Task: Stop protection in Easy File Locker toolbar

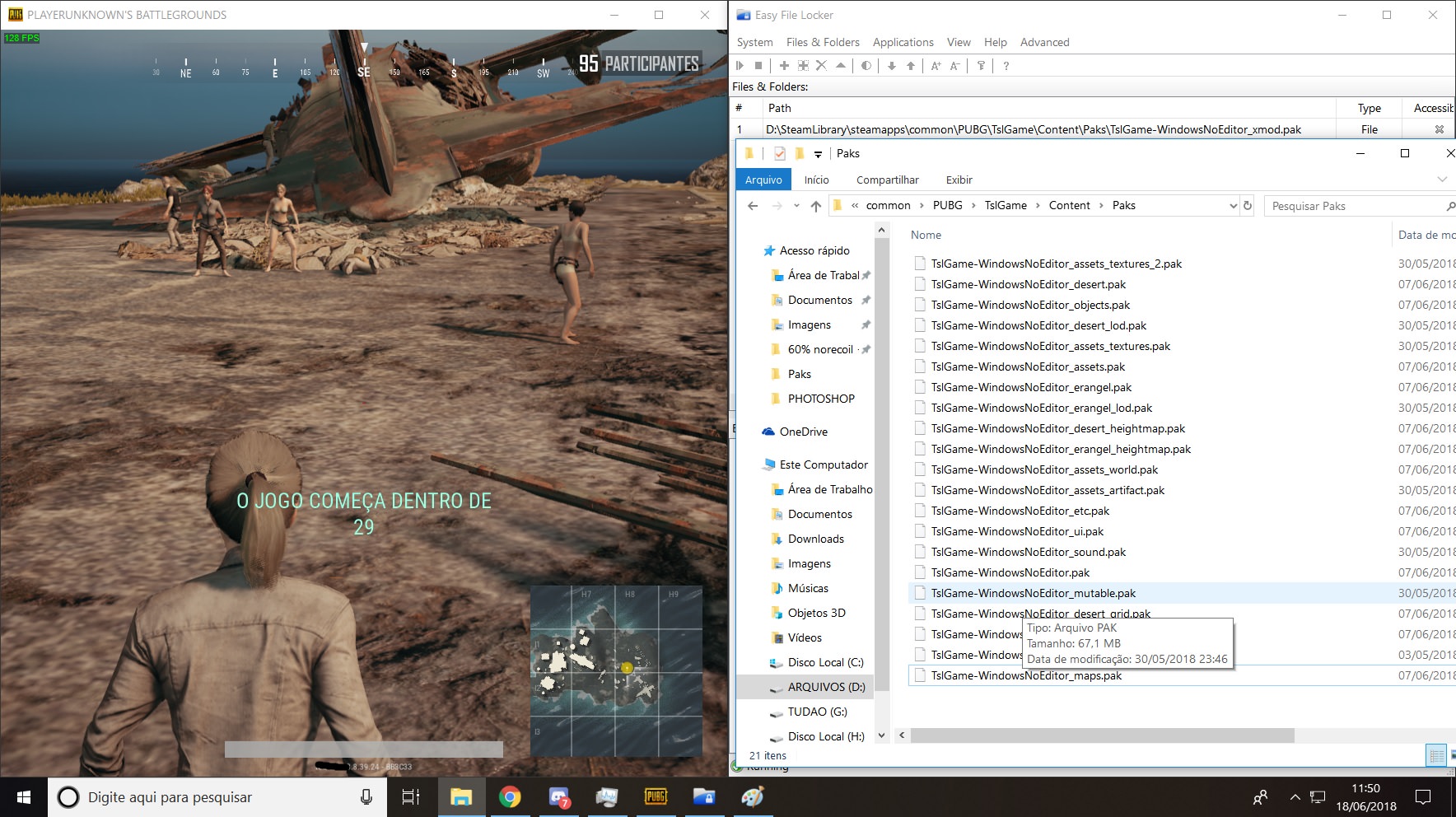Action: click(758, 66)
